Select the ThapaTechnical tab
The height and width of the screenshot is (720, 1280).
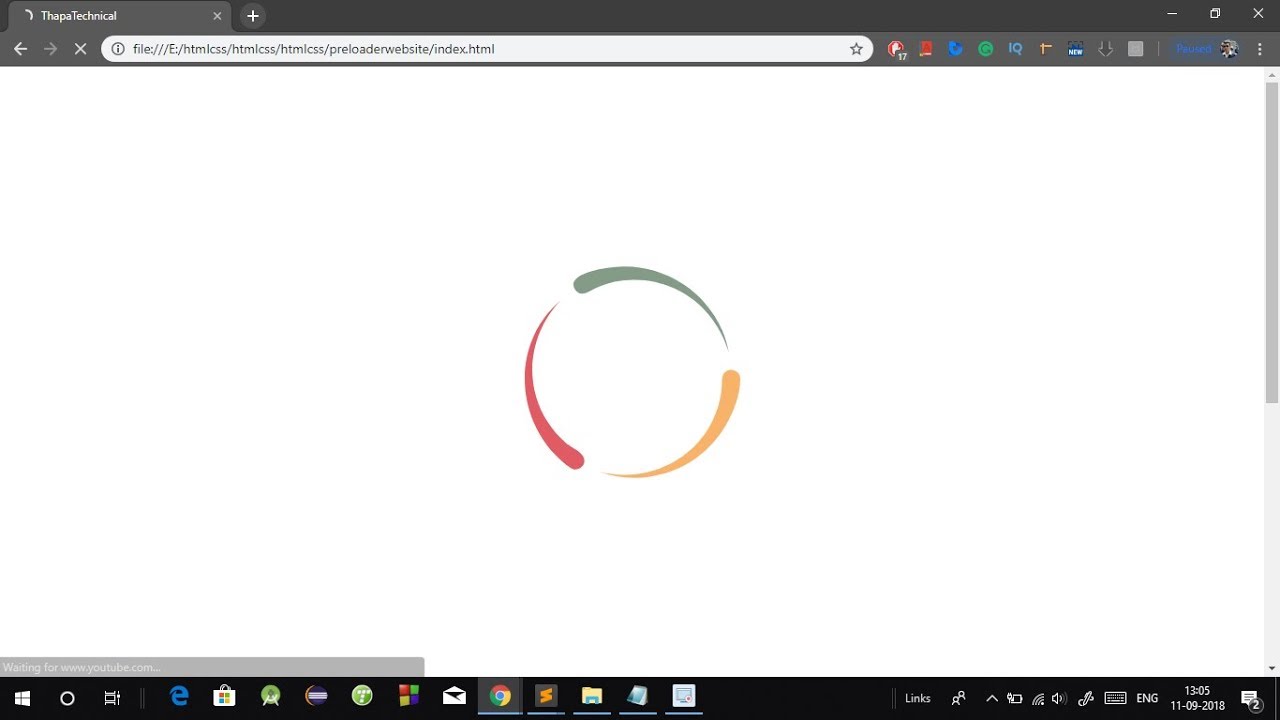pyautogui.click(x=120, y=16)
